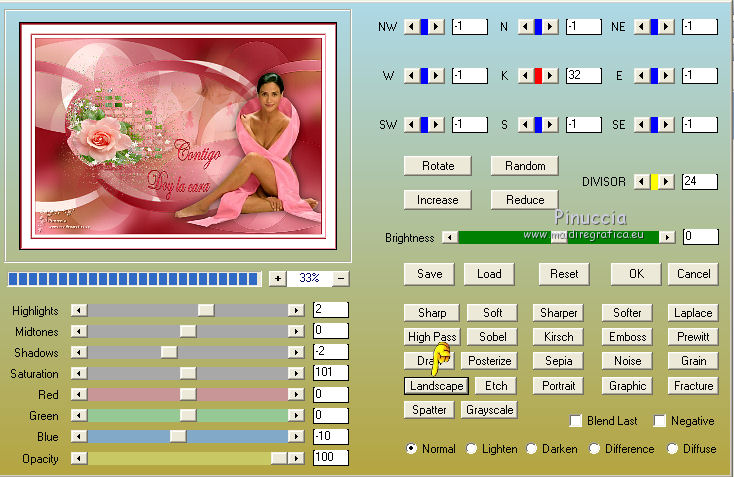Save the current filter settings

click(429, 274)
